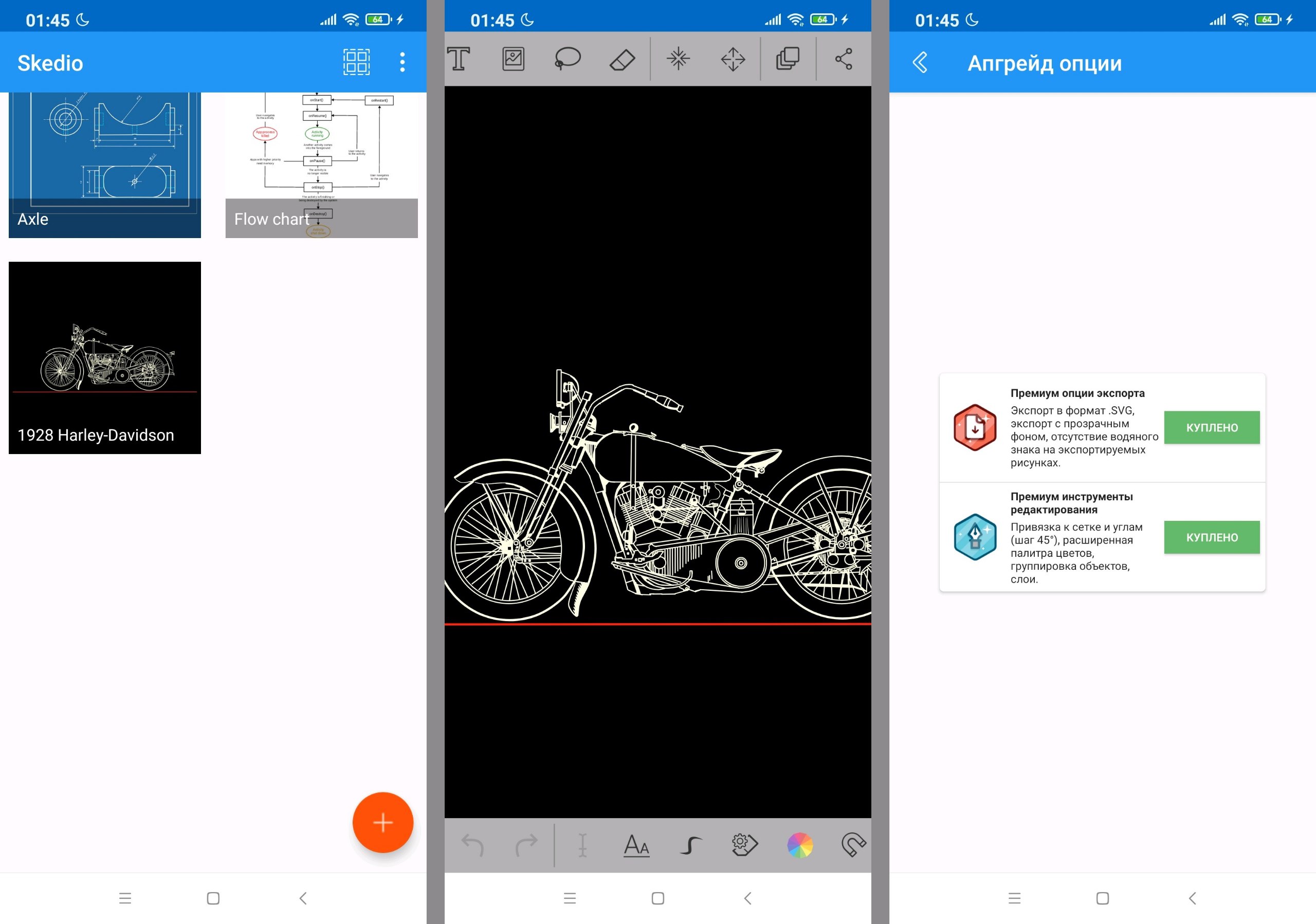This screenshot has height=924, width=1316.
Task: Tap the Share icon in editor toolbar
Action: (844, 59)
